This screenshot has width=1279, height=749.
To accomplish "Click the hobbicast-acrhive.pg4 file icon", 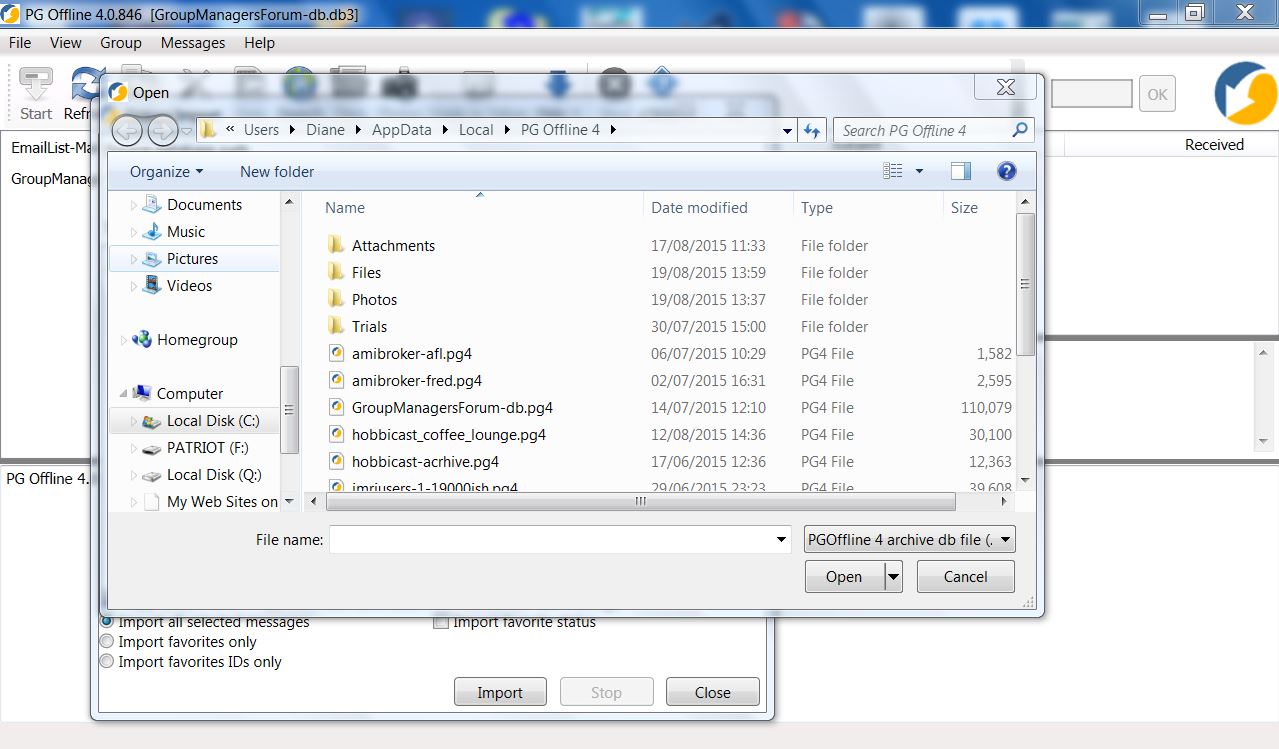I will tap(337, 461).
